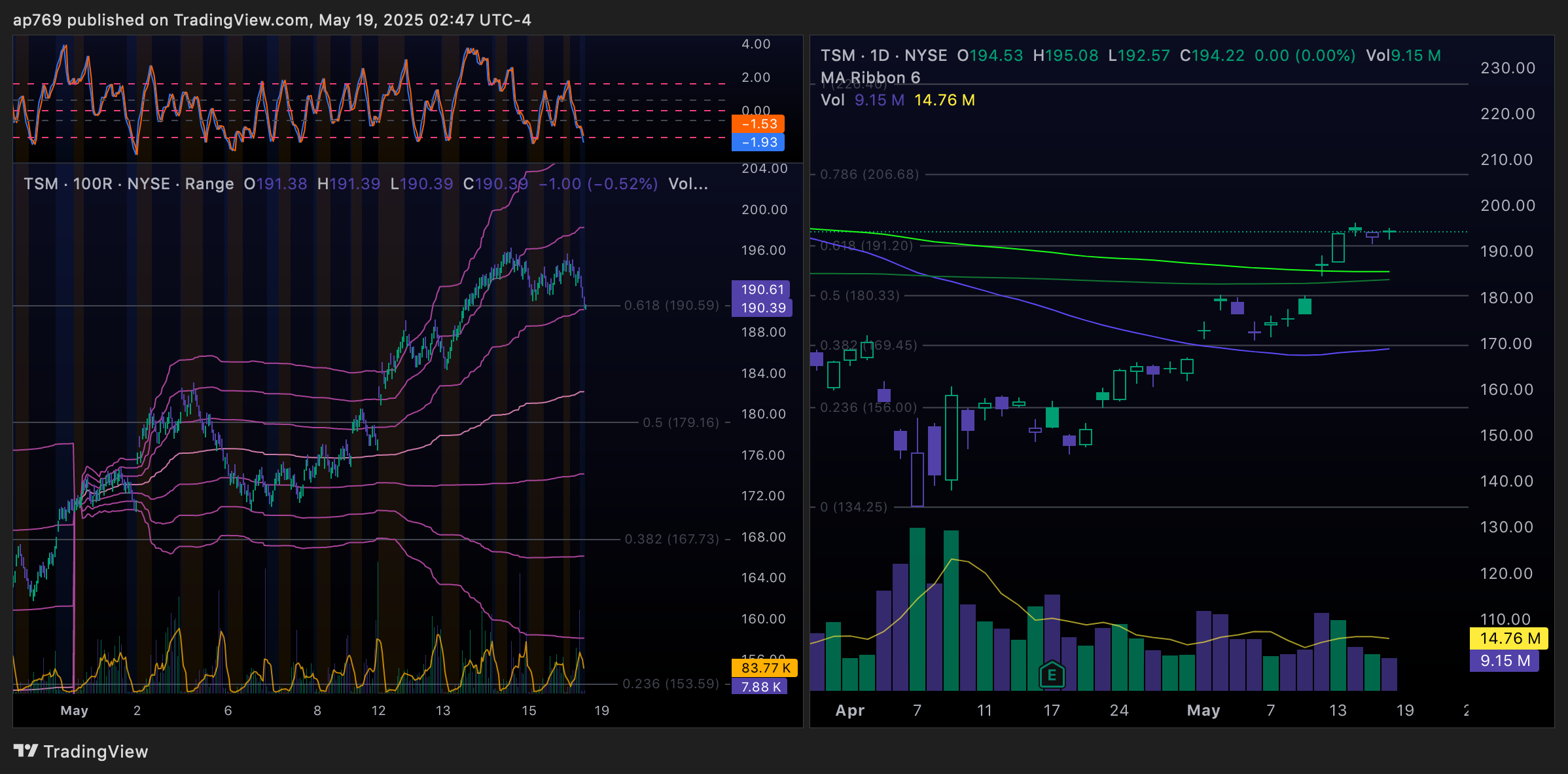Select the 'TSM · 1D · NYSE' chart title
The width and height of the screenshot is (1568, 774).
(x=883, y=56)
